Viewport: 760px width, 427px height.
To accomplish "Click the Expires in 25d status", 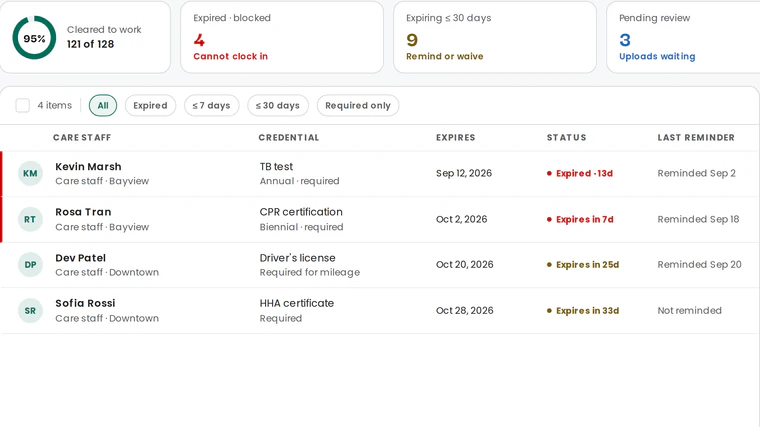I will point(583,265).
